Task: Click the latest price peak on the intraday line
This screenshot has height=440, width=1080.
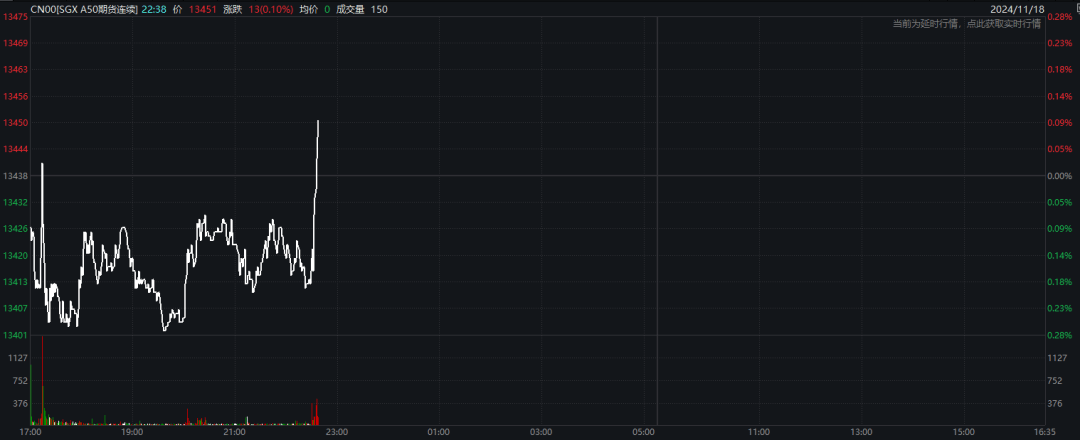Action: (318, 121)
